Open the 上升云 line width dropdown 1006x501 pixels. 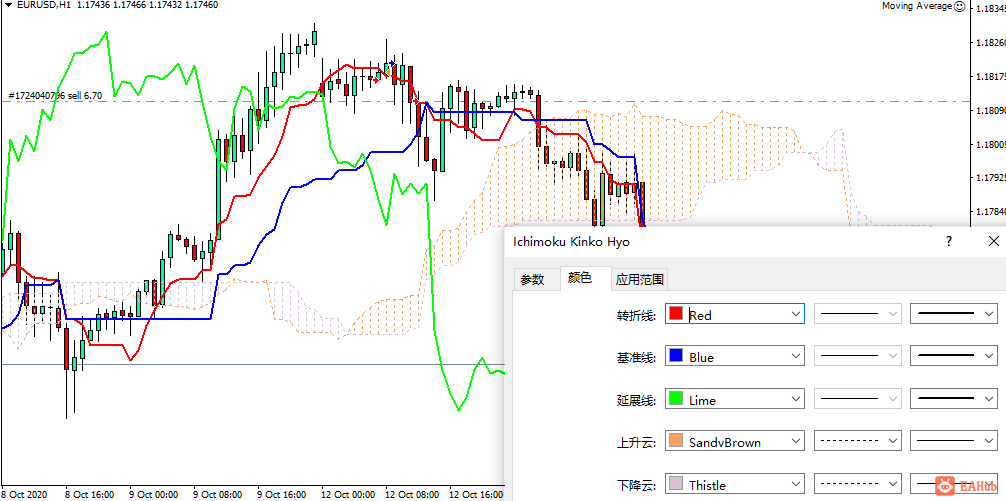tap(954, 441)
